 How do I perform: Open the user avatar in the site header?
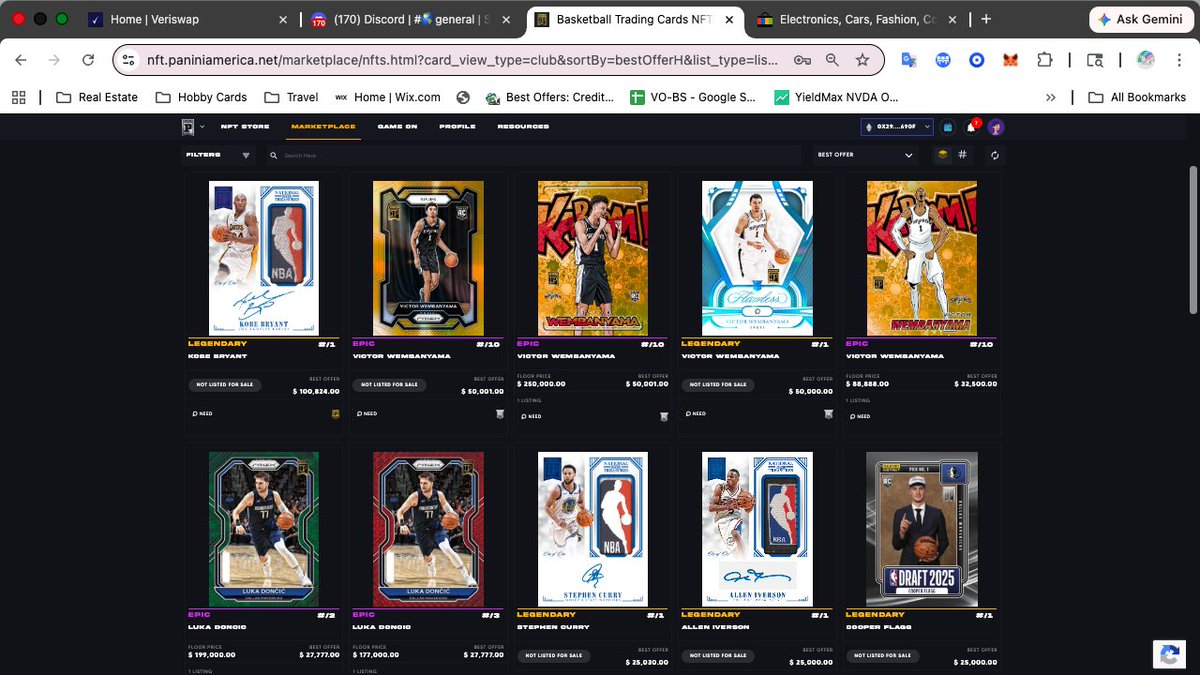(996, 127)
